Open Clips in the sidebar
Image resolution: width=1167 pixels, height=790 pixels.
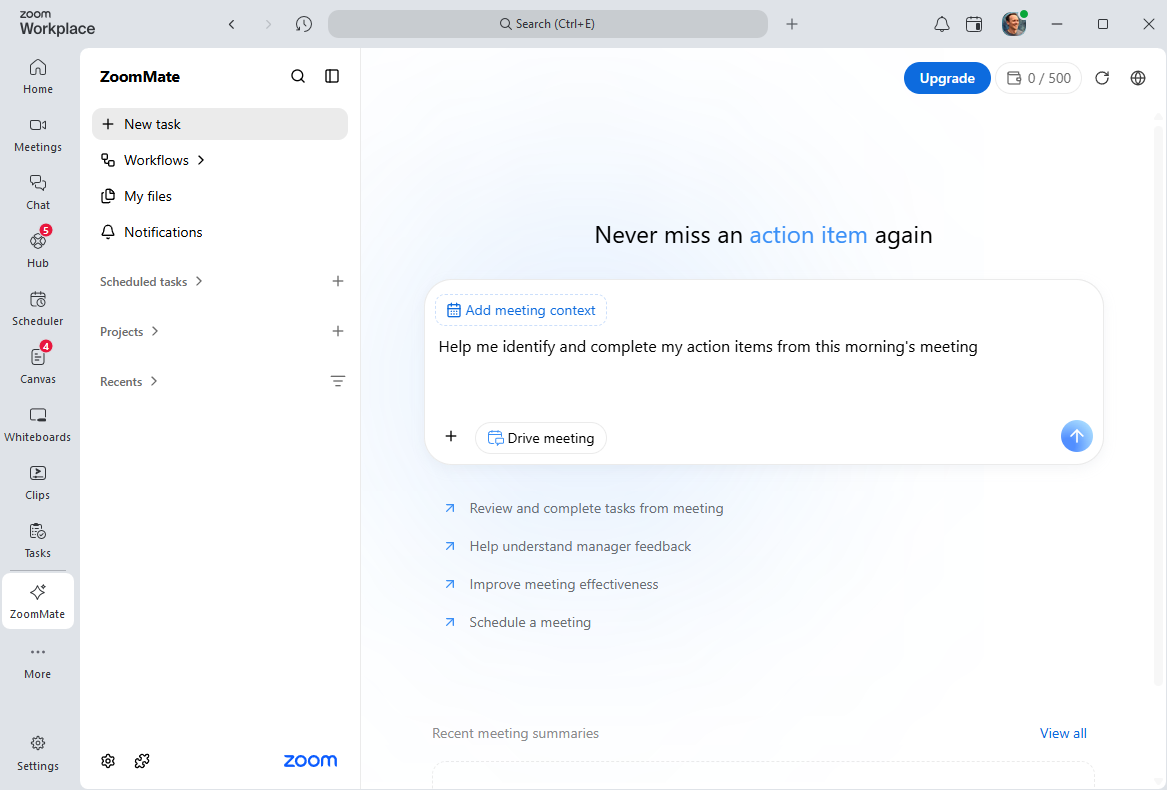(38, 483)
